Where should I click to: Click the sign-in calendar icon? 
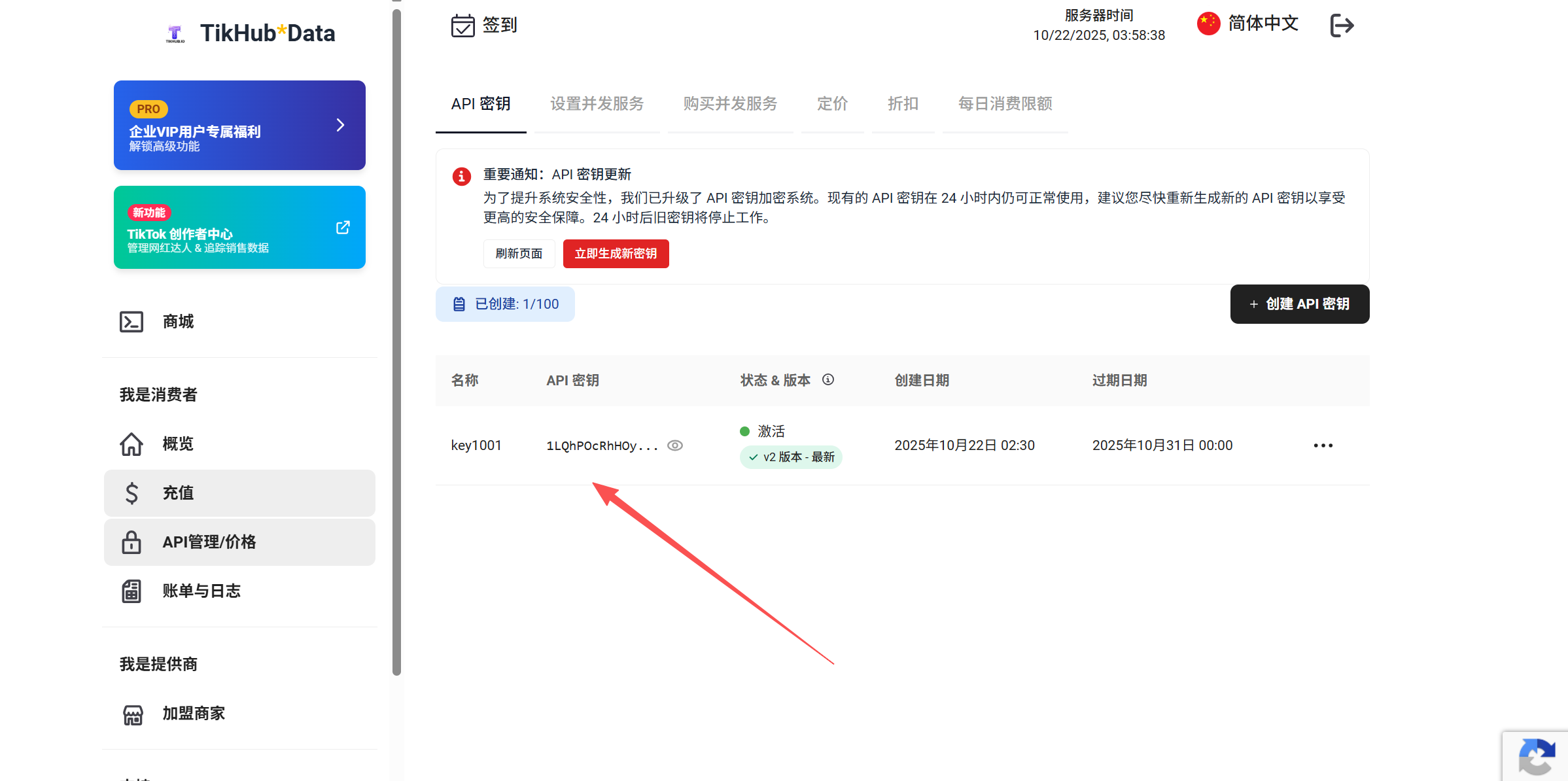462,26
